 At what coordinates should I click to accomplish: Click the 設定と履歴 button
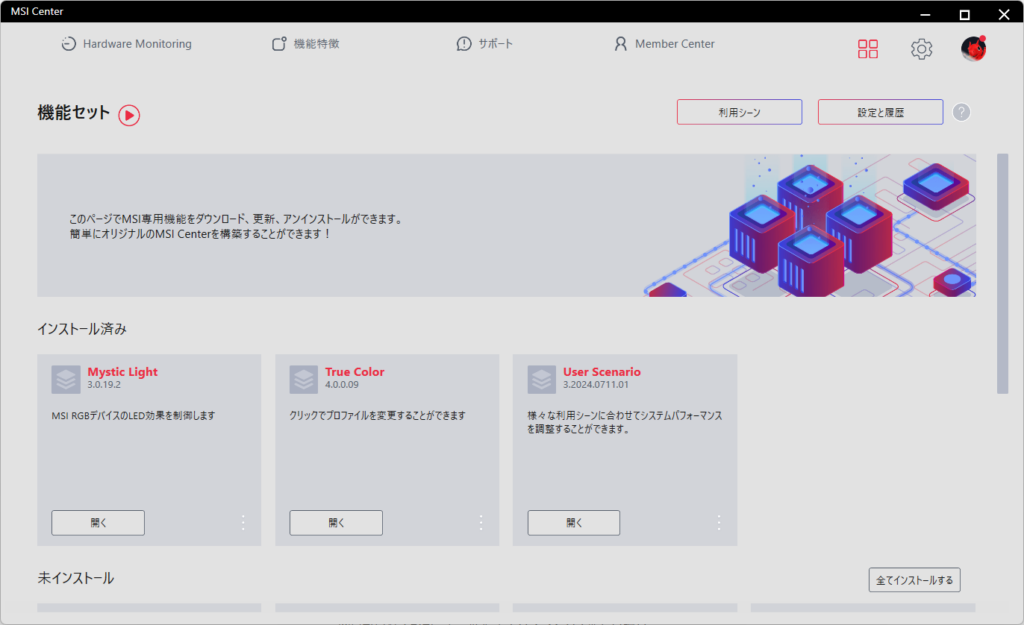click(880, 112)
